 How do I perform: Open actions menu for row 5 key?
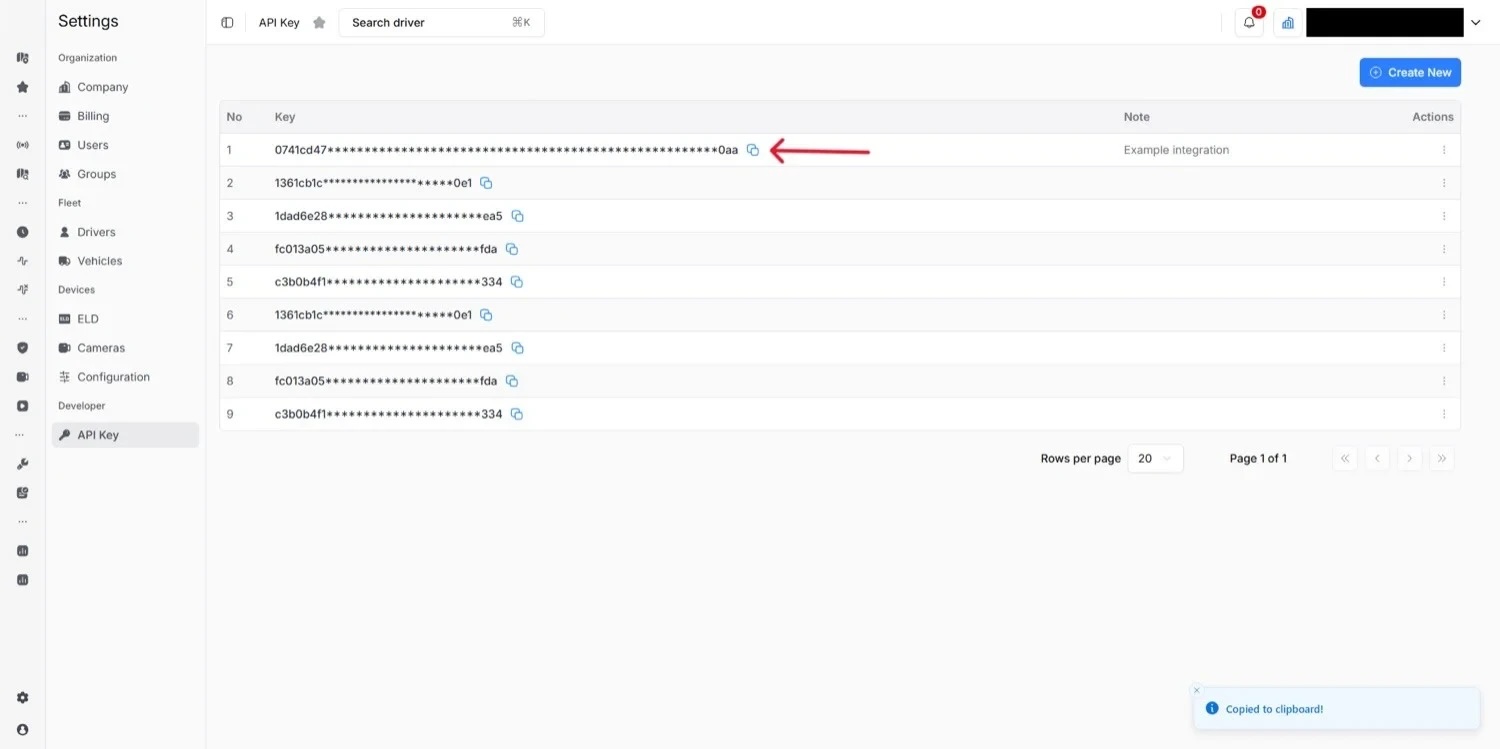click(1444, 282)
